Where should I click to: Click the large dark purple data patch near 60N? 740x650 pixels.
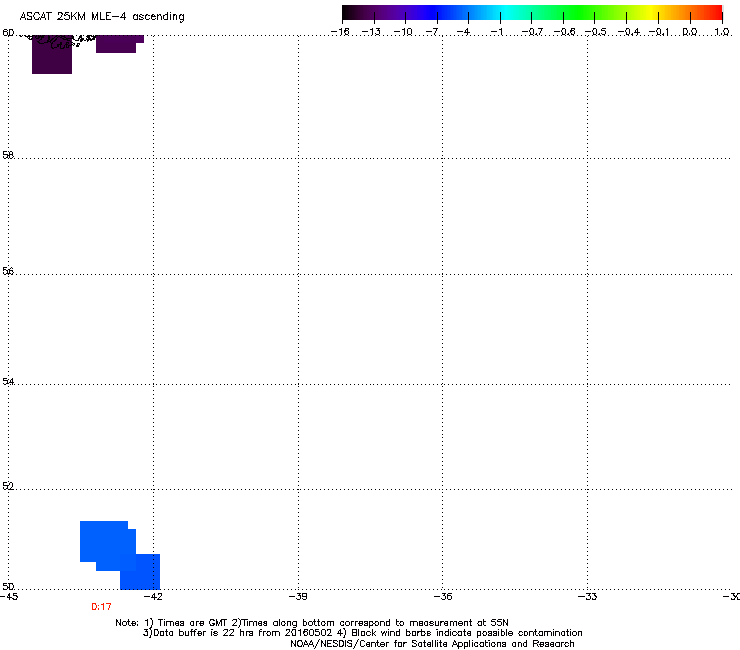pyautogui.click(x=52, y=56)
